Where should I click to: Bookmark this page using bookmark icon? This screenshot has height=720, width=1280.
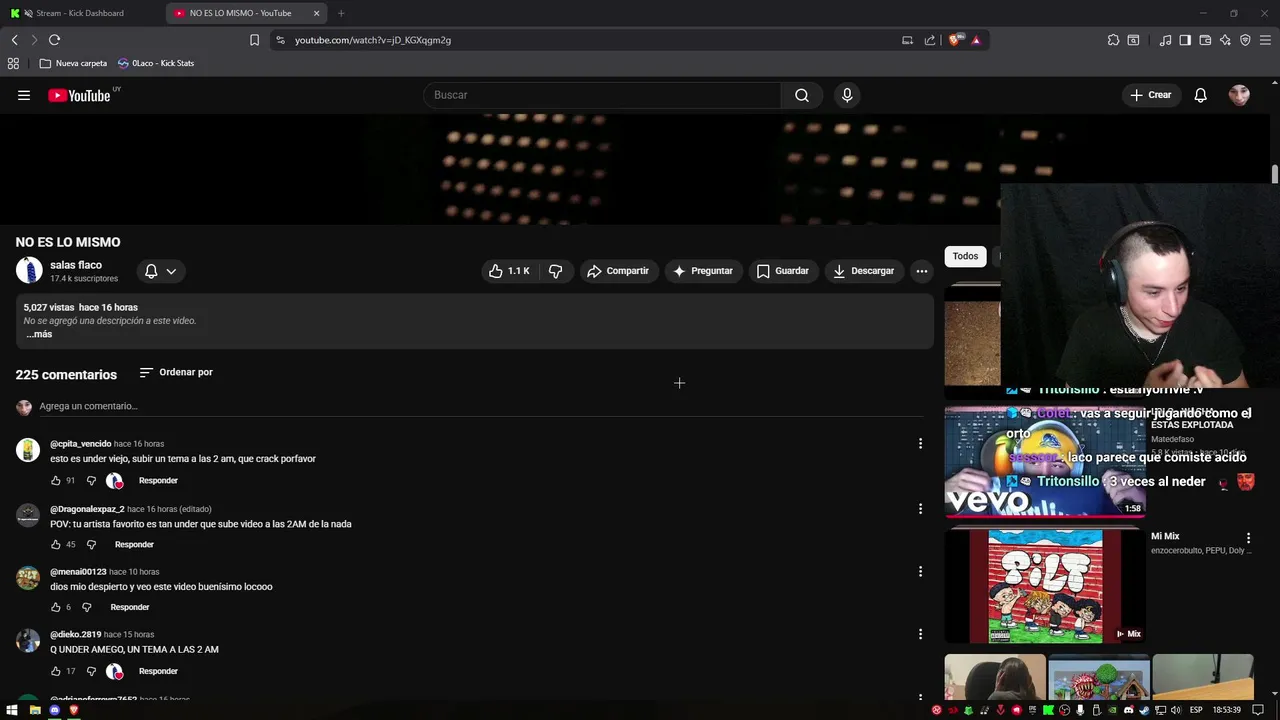(x=254, y=40)
